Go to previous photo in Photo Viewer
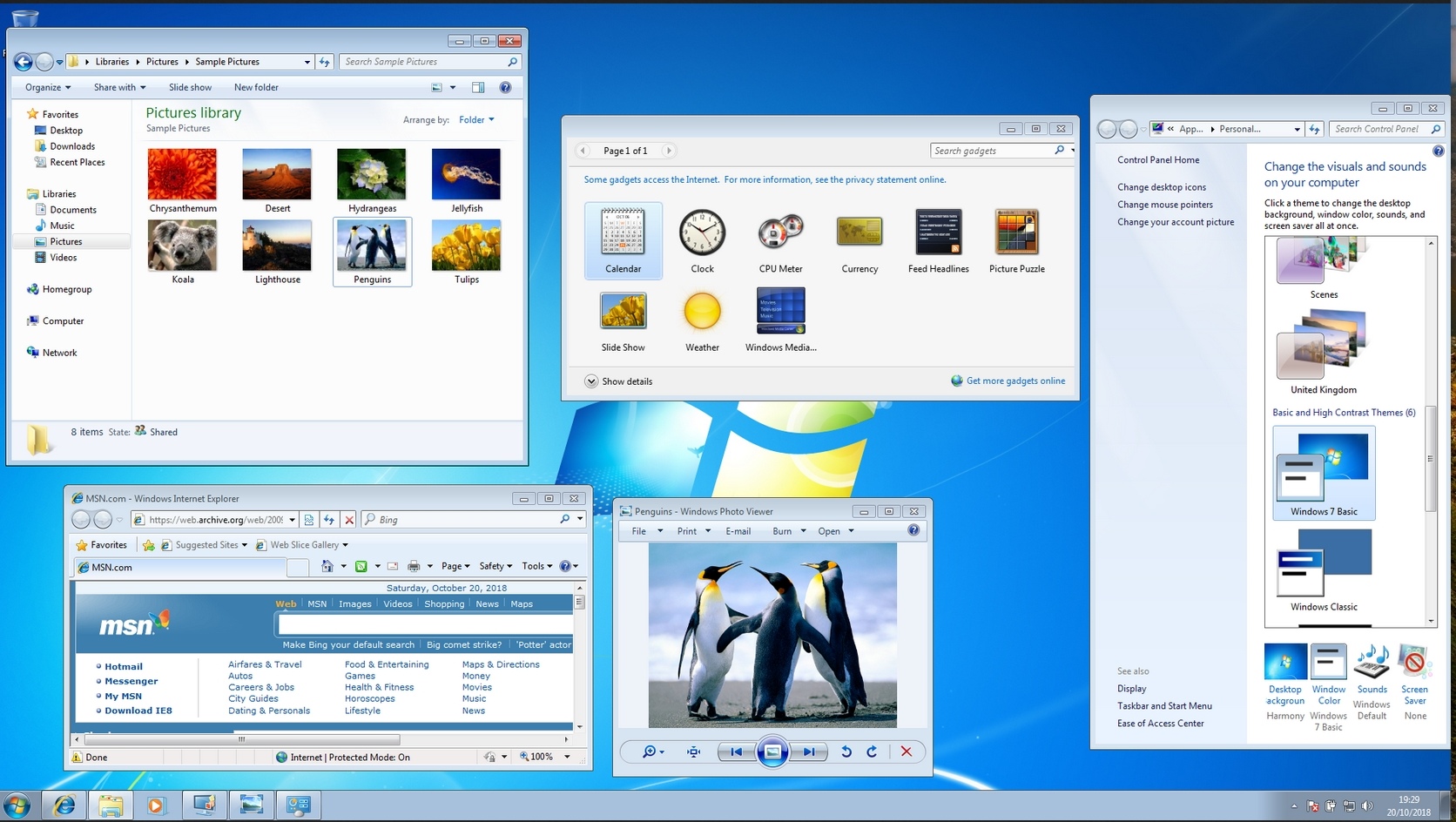This screenshot has height=822, width=1456. (737, 751)
